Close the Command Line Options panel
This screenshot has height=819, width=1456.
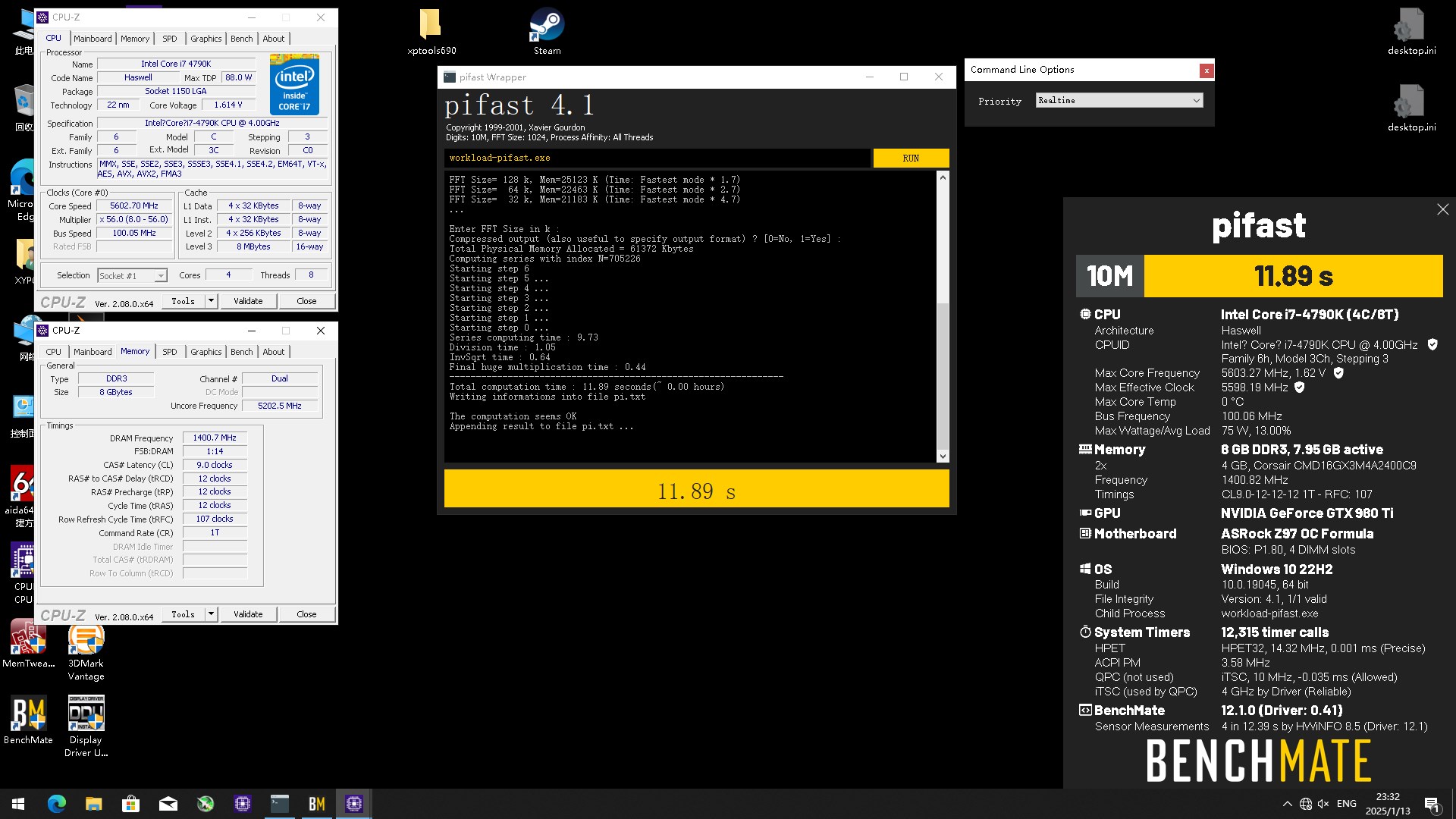[x=1206, y=71]
